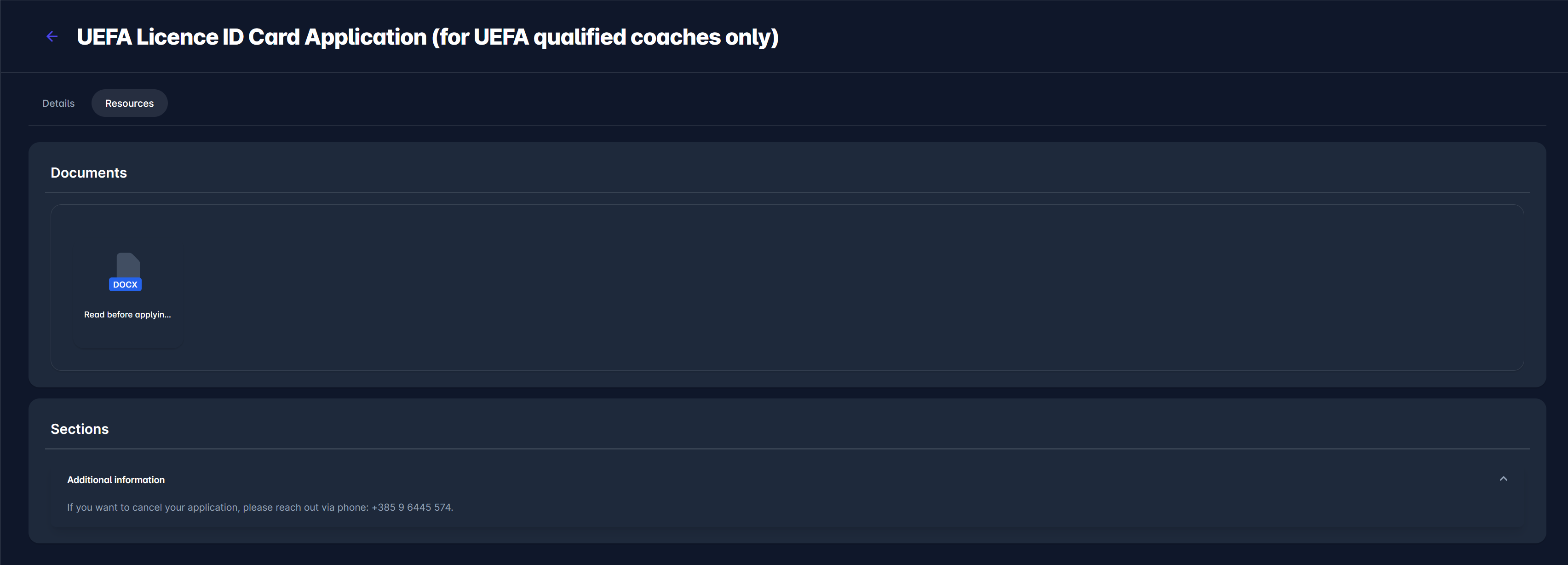Click the blue DOCX file badge
1568x565 pixels.
pos(126,284)
